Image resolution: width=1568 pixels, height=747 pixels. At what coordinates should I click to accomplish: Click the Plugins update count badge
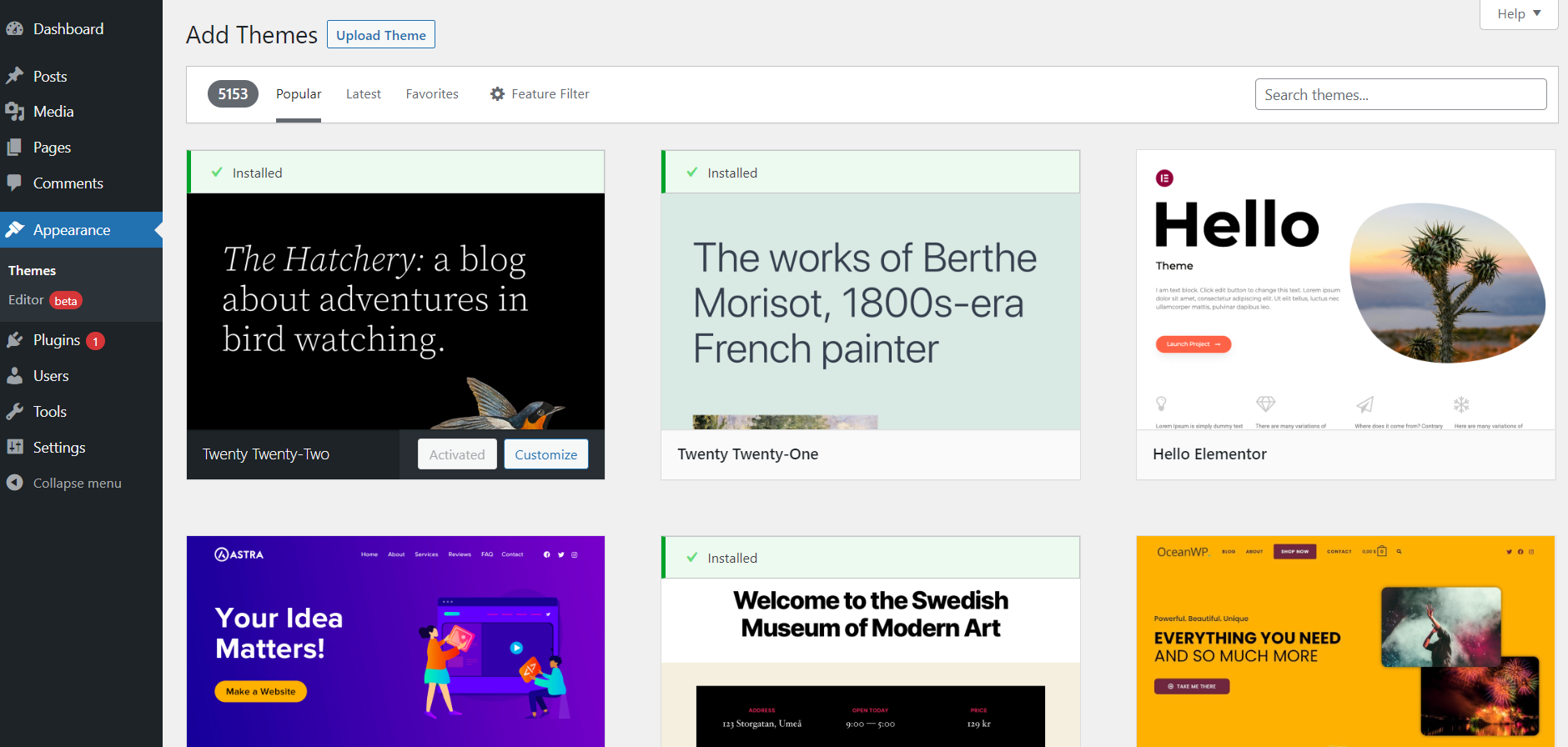pos(96,341)
